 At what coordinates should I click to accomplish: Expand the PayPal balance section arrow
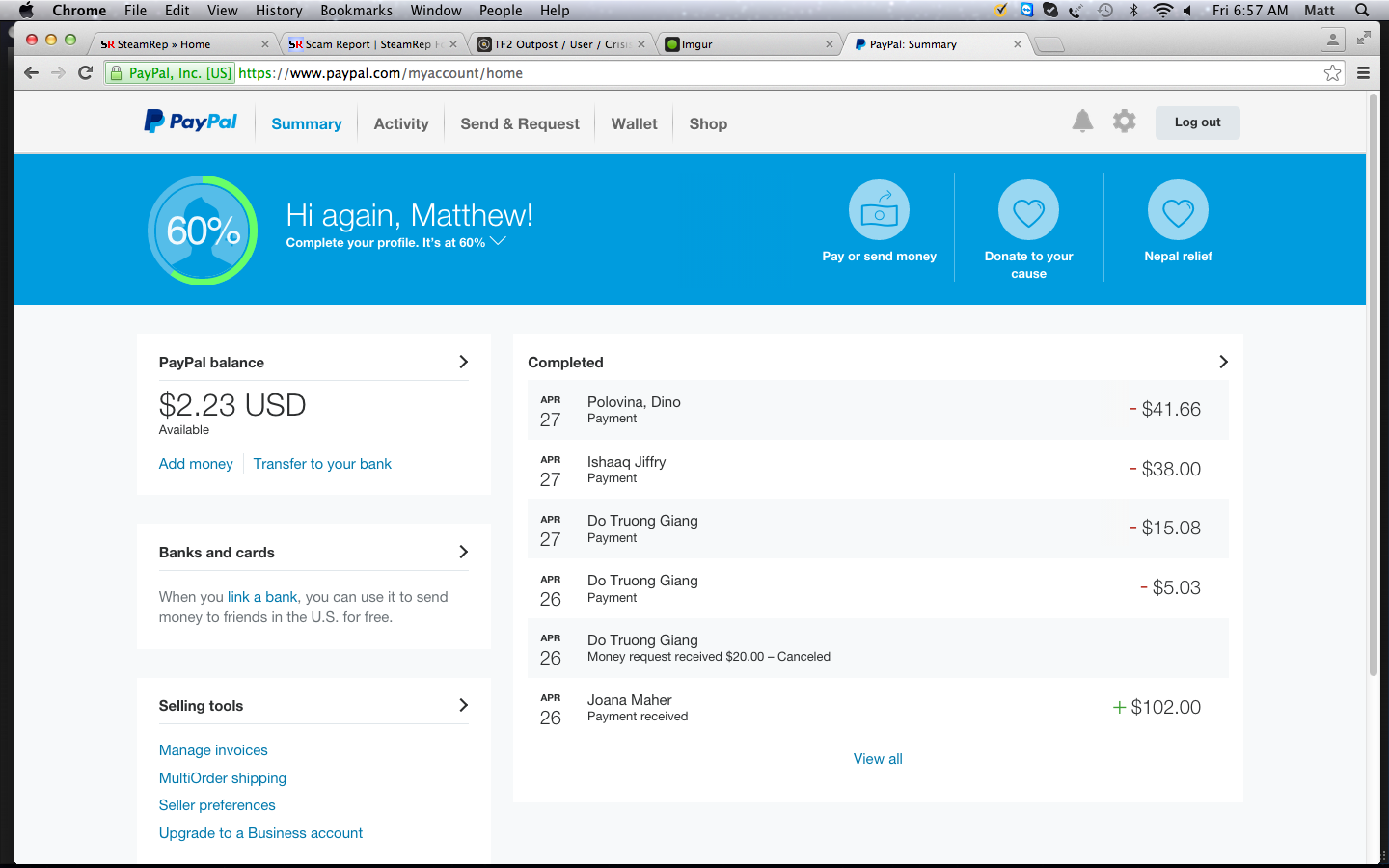463,362
